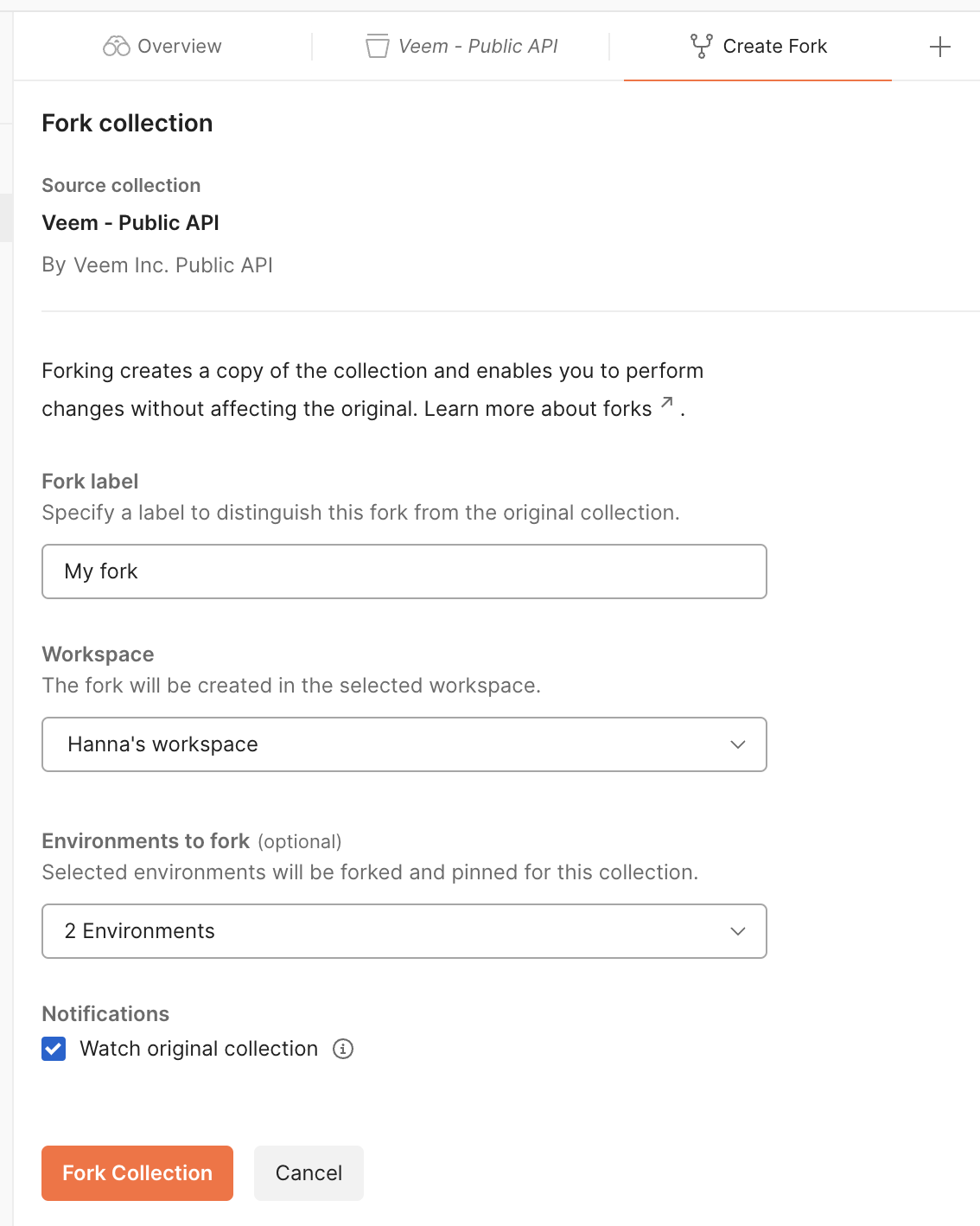The height and width of the screenshot is (1226, 980).
Task: Switch to the Veem - Public API tab
Action: [461, 46]
